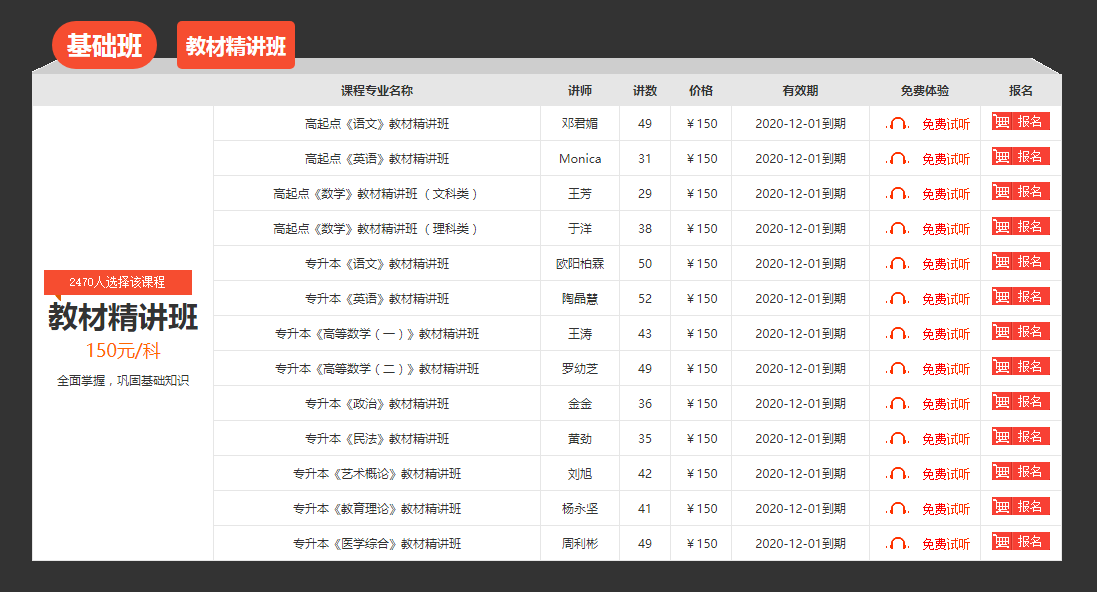
Task: Select course name 专升本《医学综合》教材精讲班
Action: point(377,544)
